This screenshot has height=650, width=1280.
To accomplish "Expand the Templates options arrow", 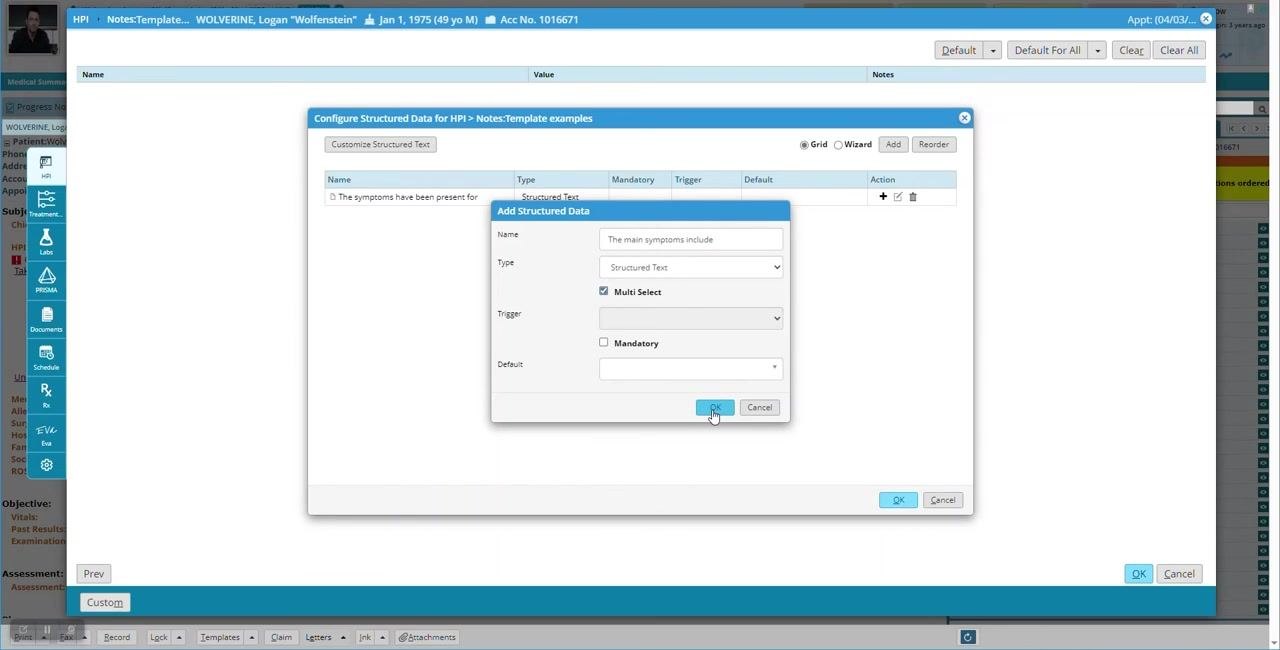I will coord(252,637).
